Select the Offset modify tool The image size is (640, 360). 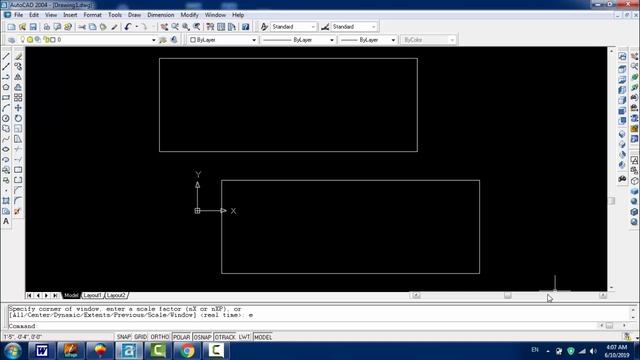coord(18,87)
